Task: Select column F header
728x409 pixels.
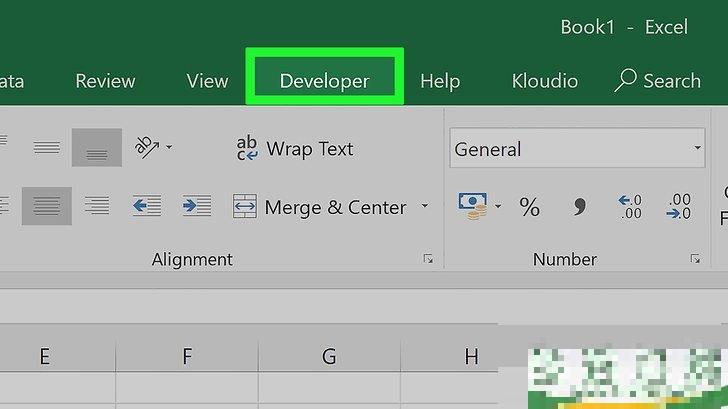Action: click(187, 355)
